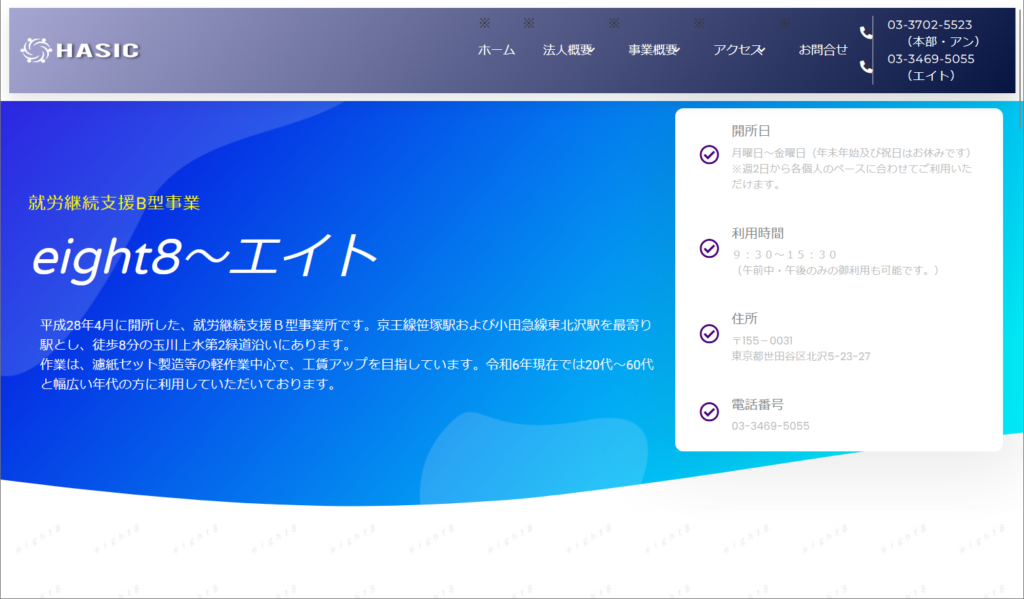This screenshot has width=1024, height=599.
Task: Expand the 法人概要 dropdown arrow
Action: [x=591, y=50]
